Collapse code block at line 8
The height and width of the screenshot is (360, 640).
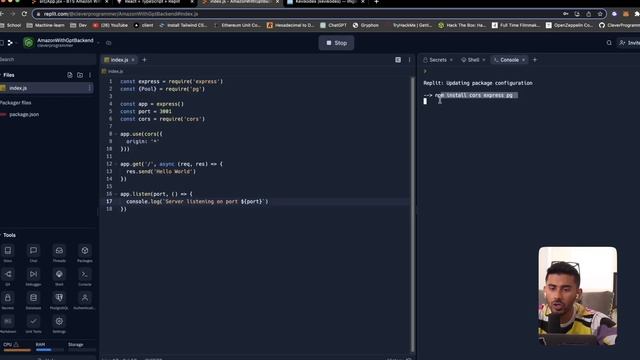116,134
